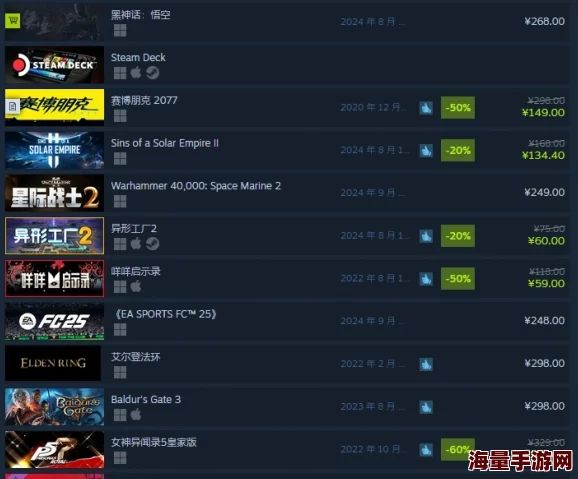This screenshot has width=578, height=479.
Task: Click the Apple platform icon under Steam Deck
Action: (x=136, y=73)
